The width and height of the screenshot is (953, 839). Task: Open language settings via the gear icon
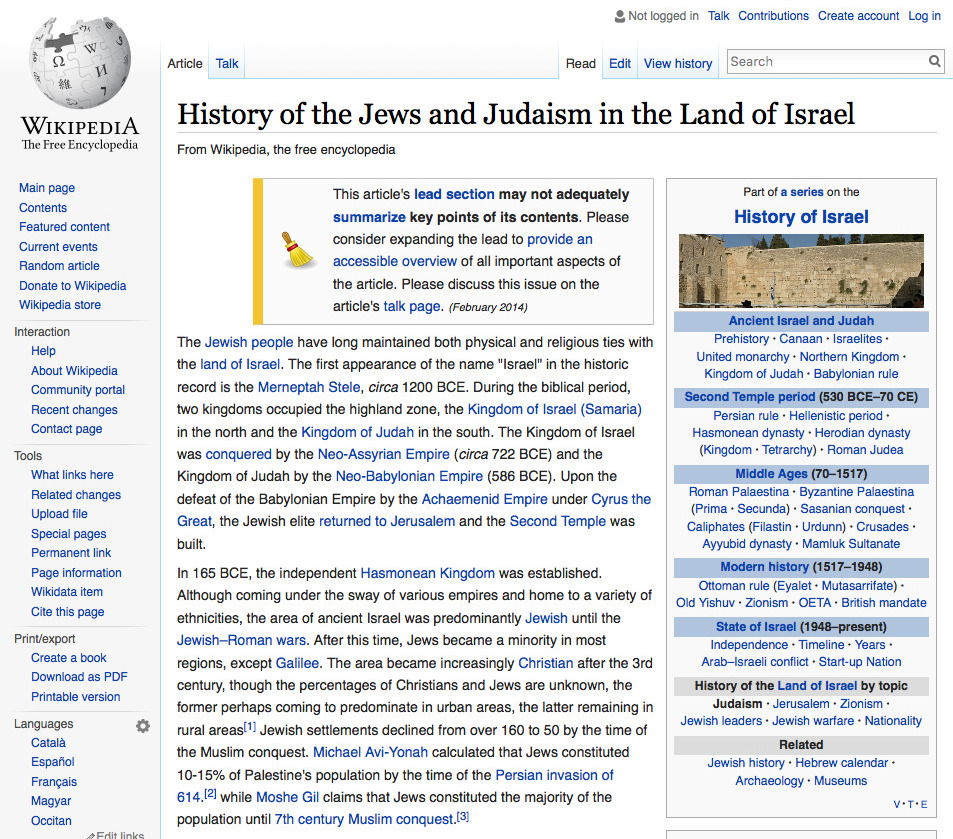tap(143, 726)
